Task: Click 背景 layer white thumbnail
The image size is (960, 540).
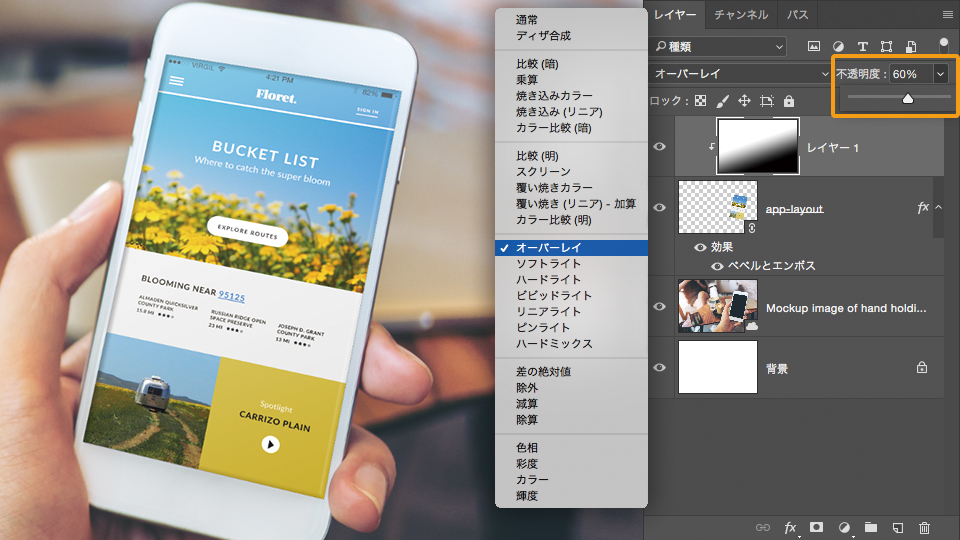Action: coord(718,367)
